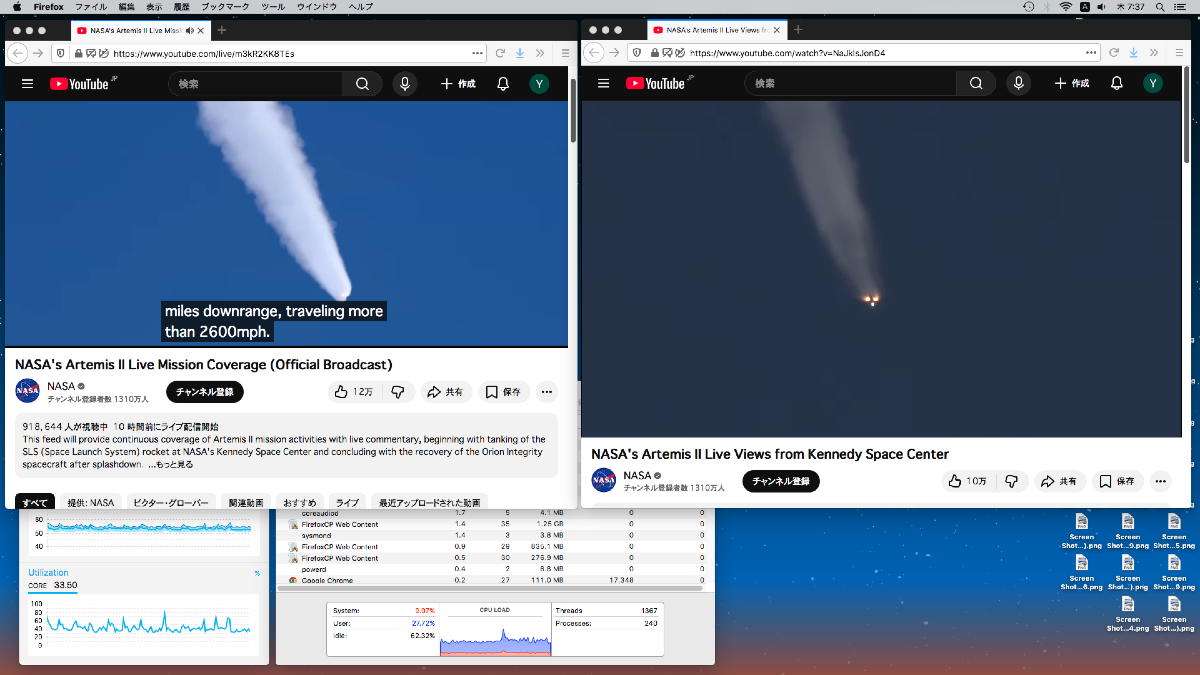This screenshot has width=1200, height=675.
Task: Reload page in left Firefox window
Action: (x=500, y=53)
